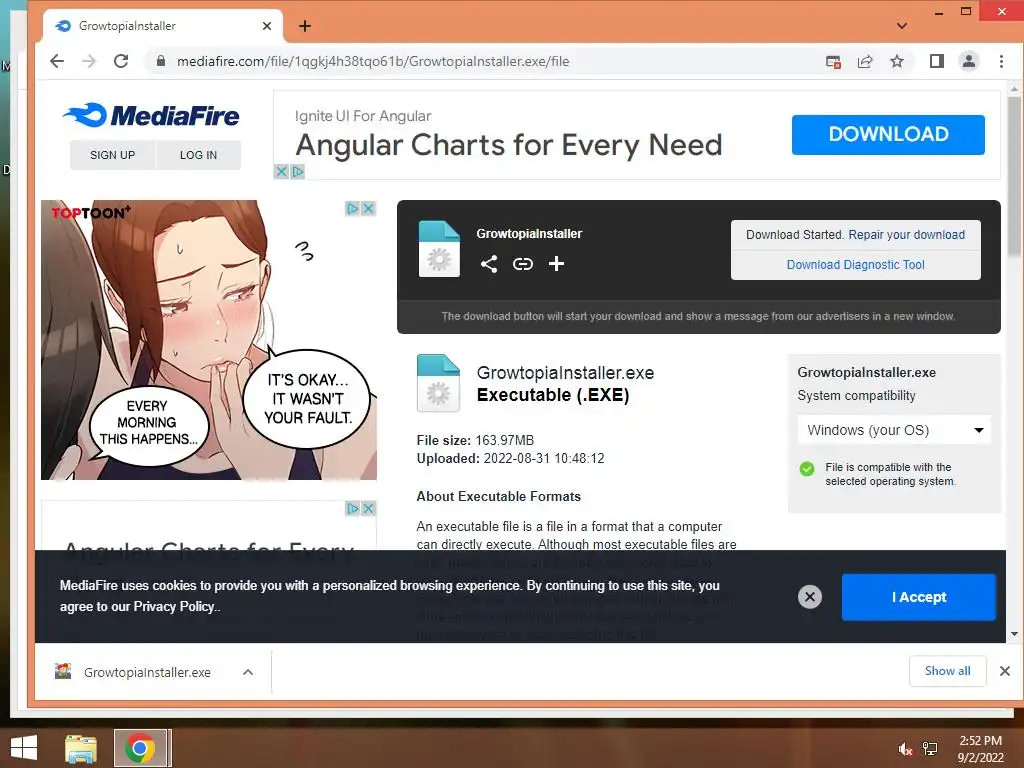Close the GrowtopiaInstaller tab
1024x768 pixels.
[x=266, y=26]
